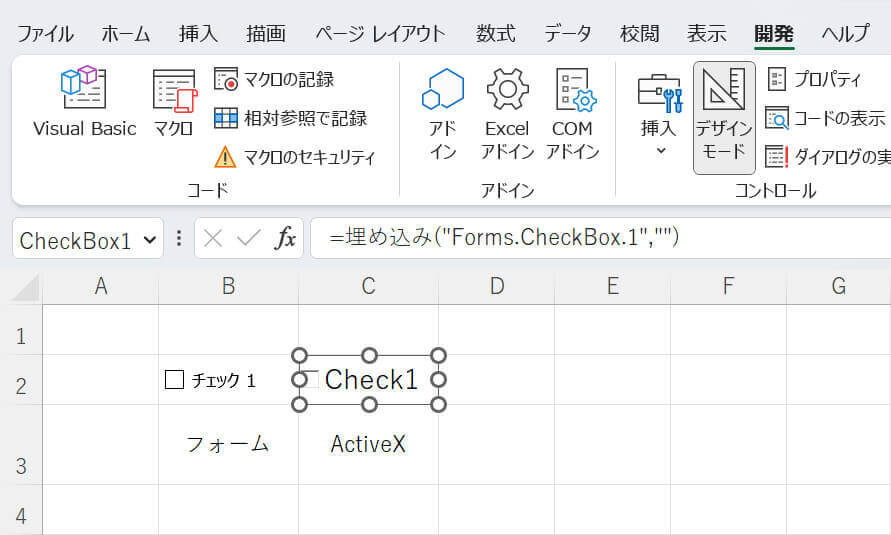Image resolution: width=891 pixels, height=535 pixels.
Task: Click inside the formula bar text
Action: click(600, 238)
